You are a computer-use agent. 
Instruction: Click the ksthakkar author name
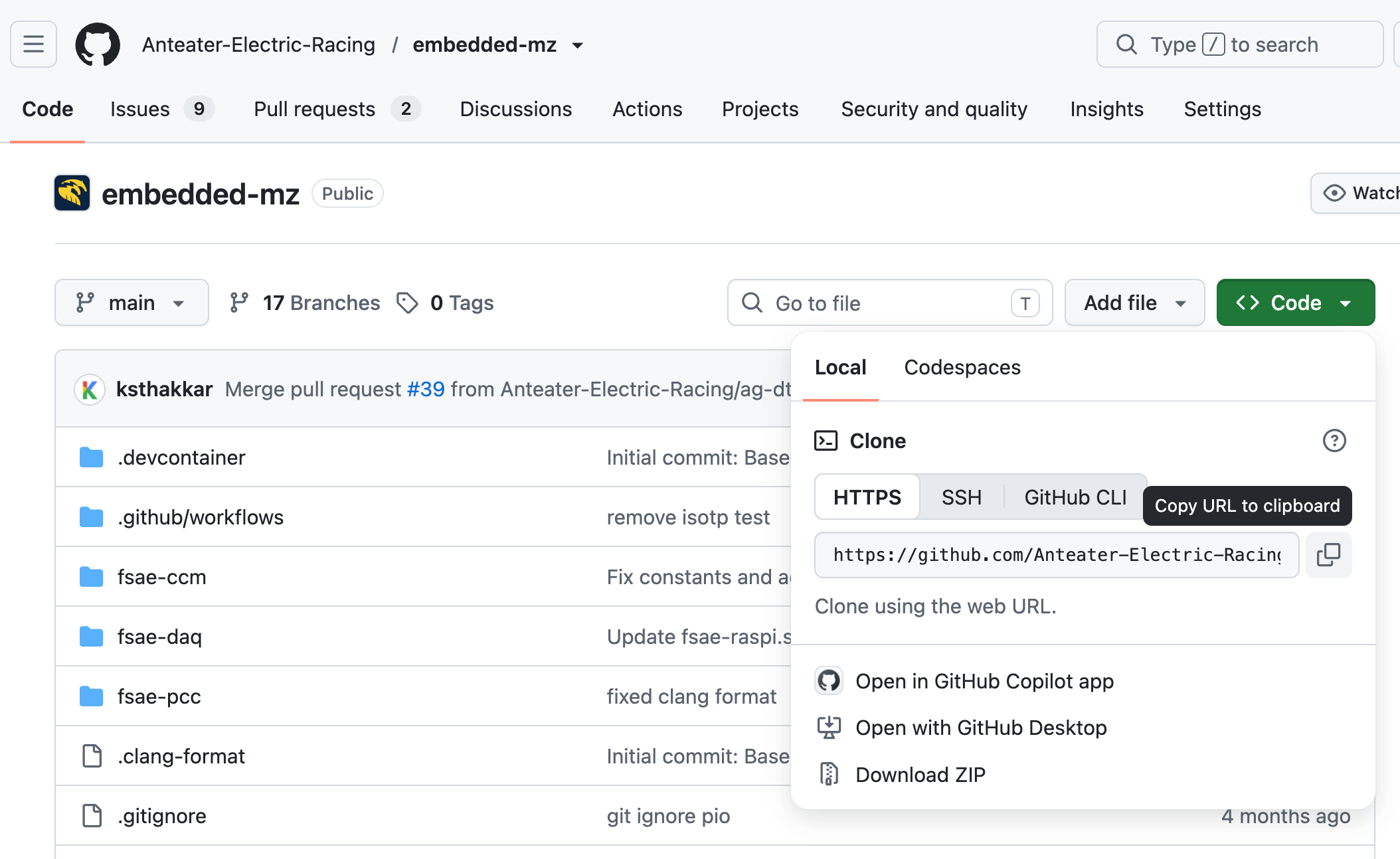coord(164,389)
